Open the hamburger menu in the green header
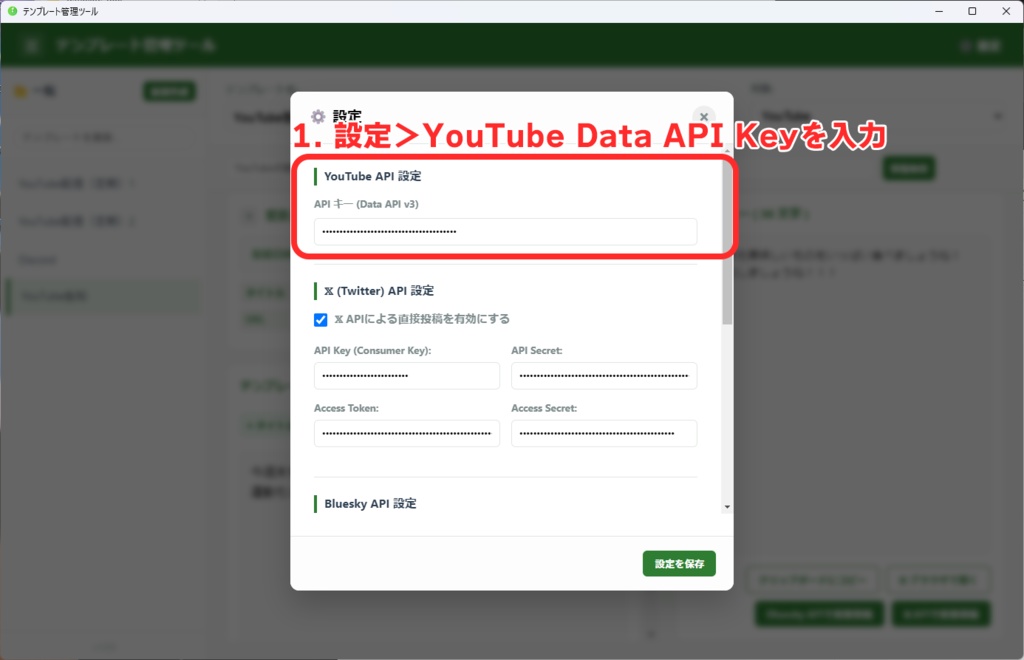 point(31,45)
